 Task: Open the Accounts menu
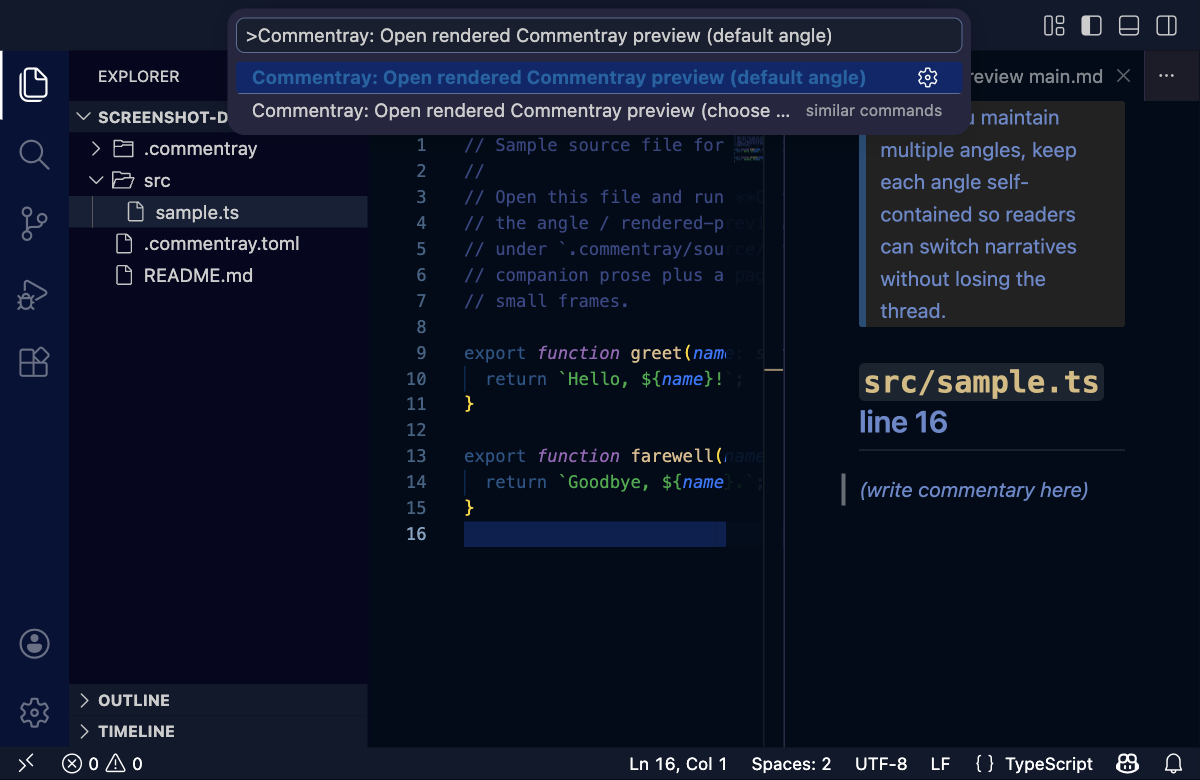(x=34, y=643)
